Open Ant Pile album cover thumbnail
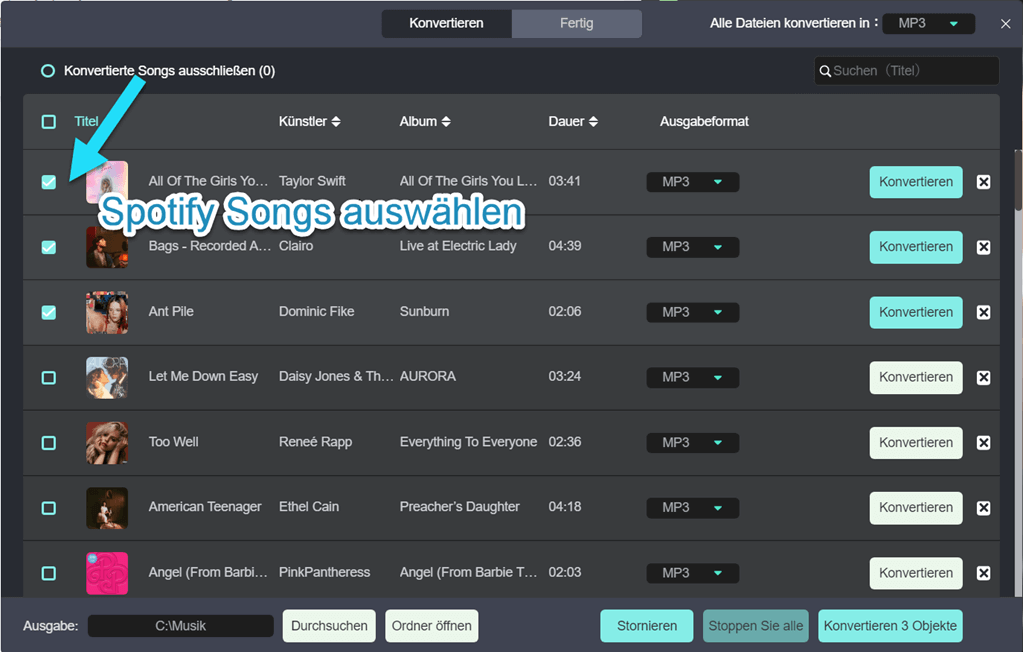 [107, 312]
